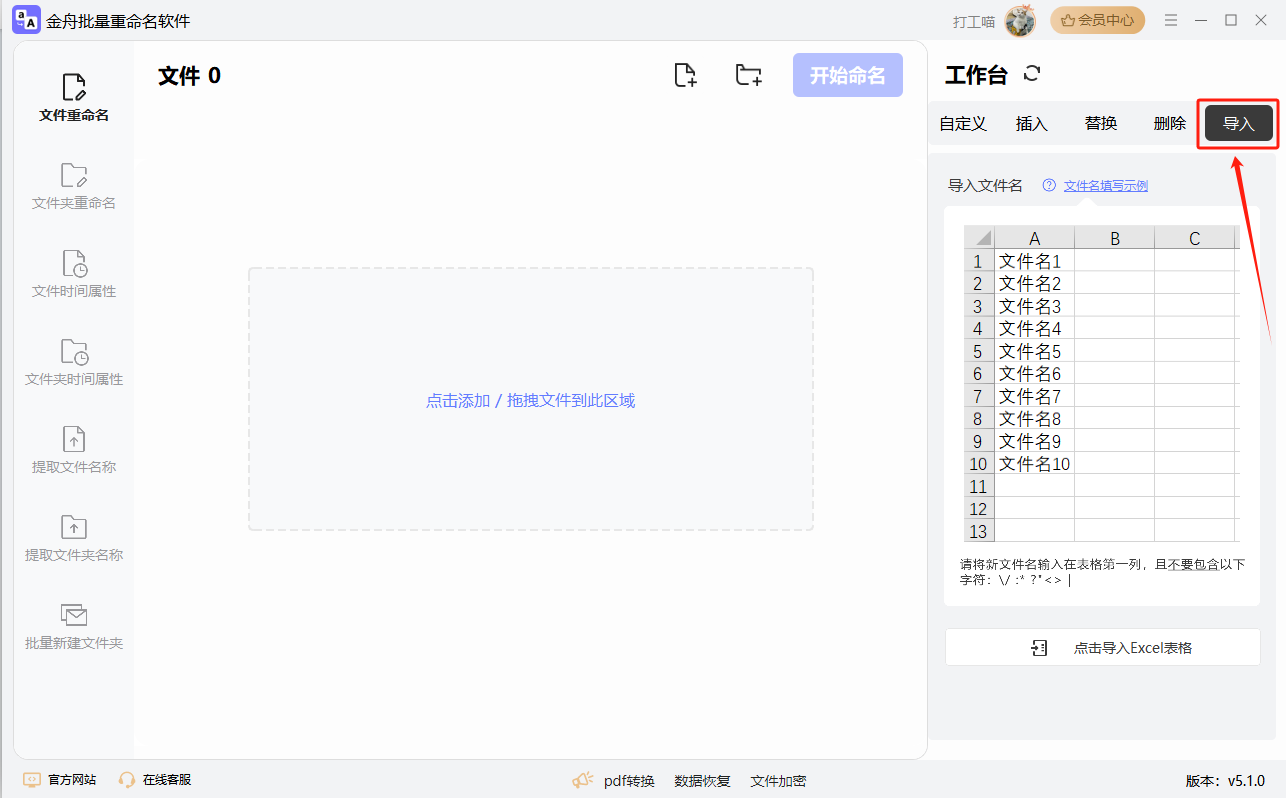Click the 会员中心 button

[x=1097, y=20]
